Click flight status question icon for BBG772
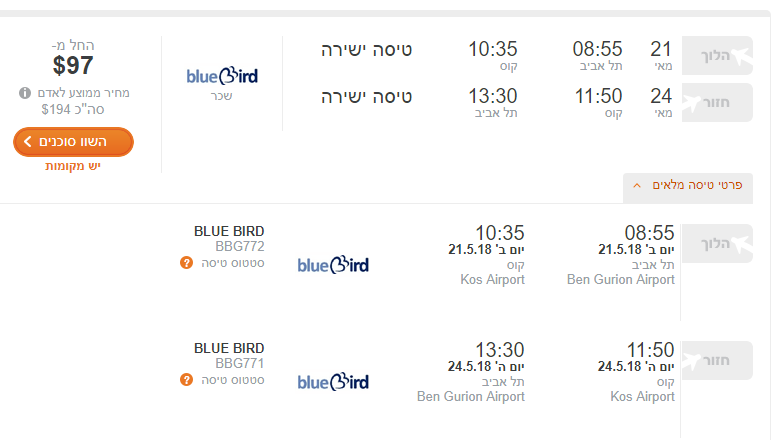Image resolution: width=780 pixels, height=440 pixels. click(x=186, y=263)
